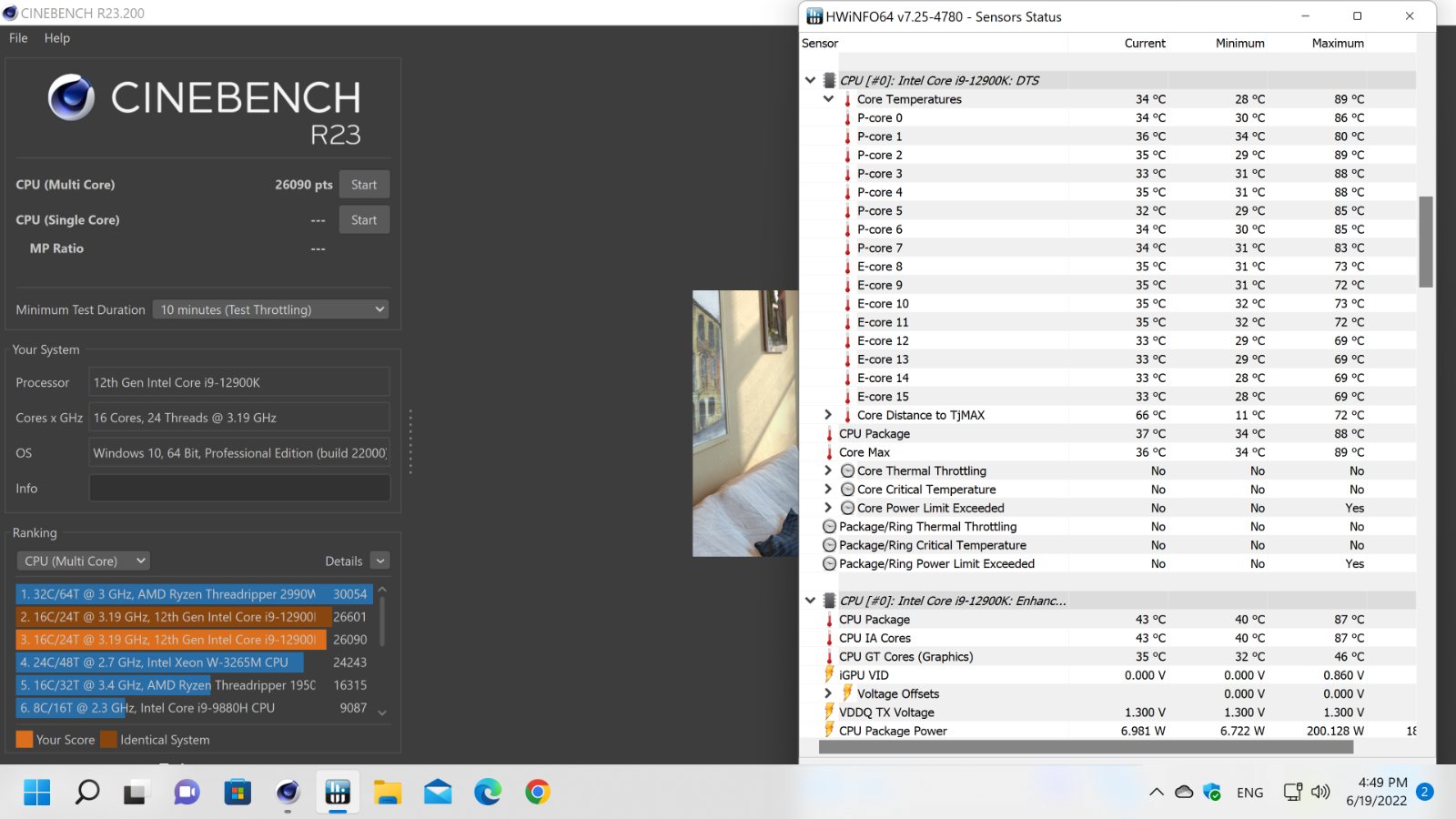Image resolution: width=1456 pixels, height=819 pixels.
Task: Open Teams Chat from taskbar
Action: (187, 792)
